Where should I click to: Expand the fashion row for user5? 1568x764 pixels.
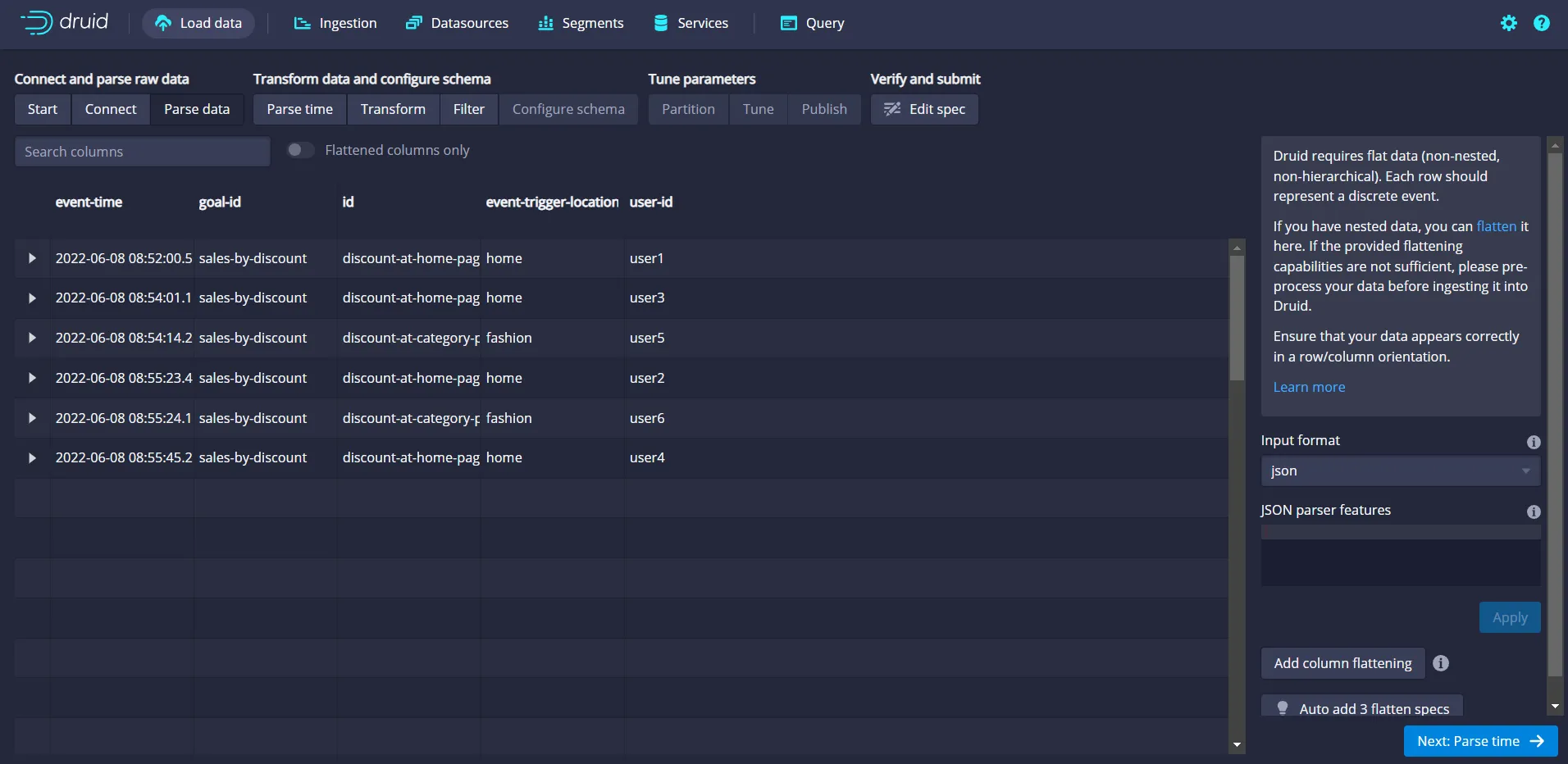(31, 338)
